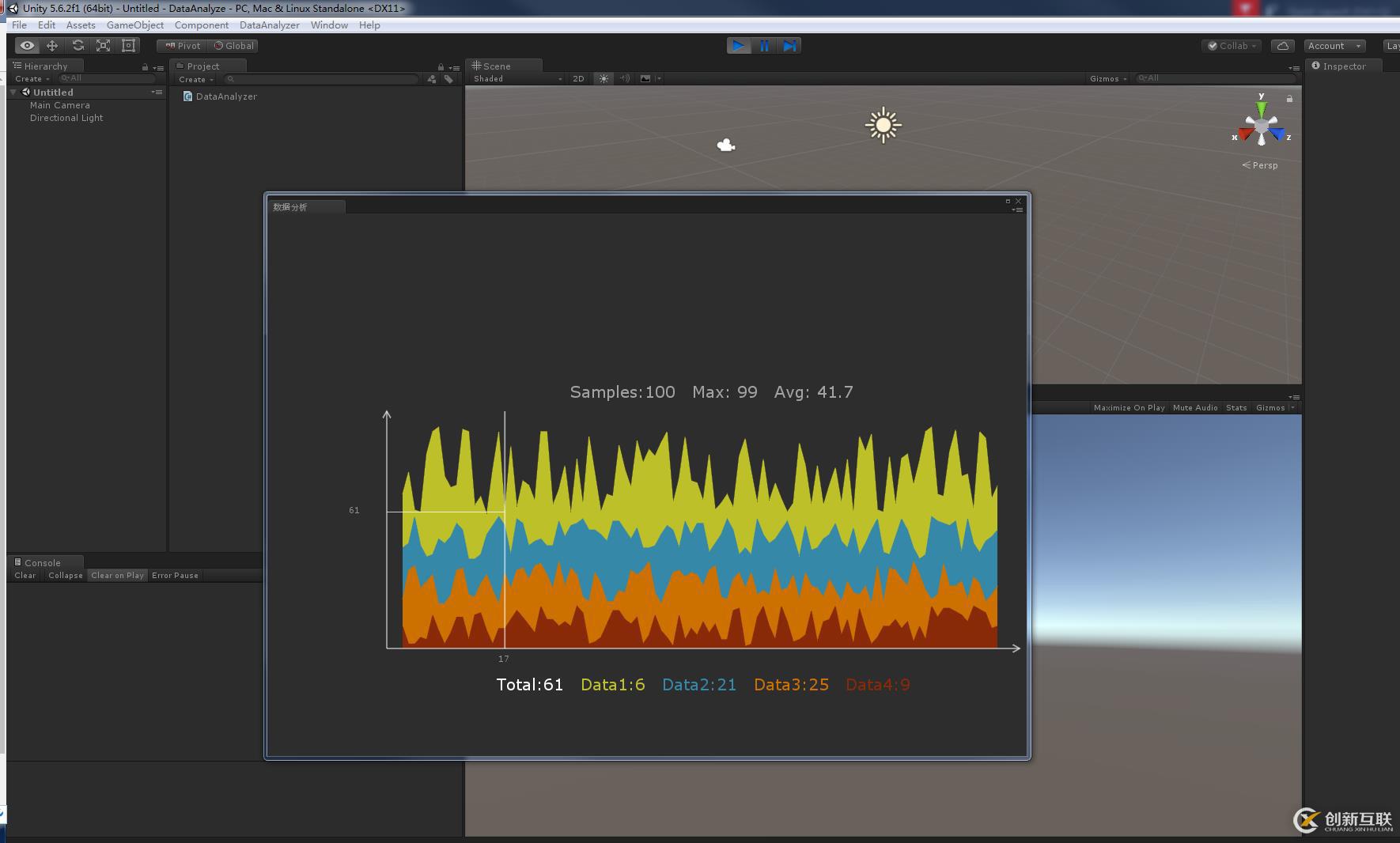
Task: Open the Shaded draw mode dropdown
Action: point(517,78)
